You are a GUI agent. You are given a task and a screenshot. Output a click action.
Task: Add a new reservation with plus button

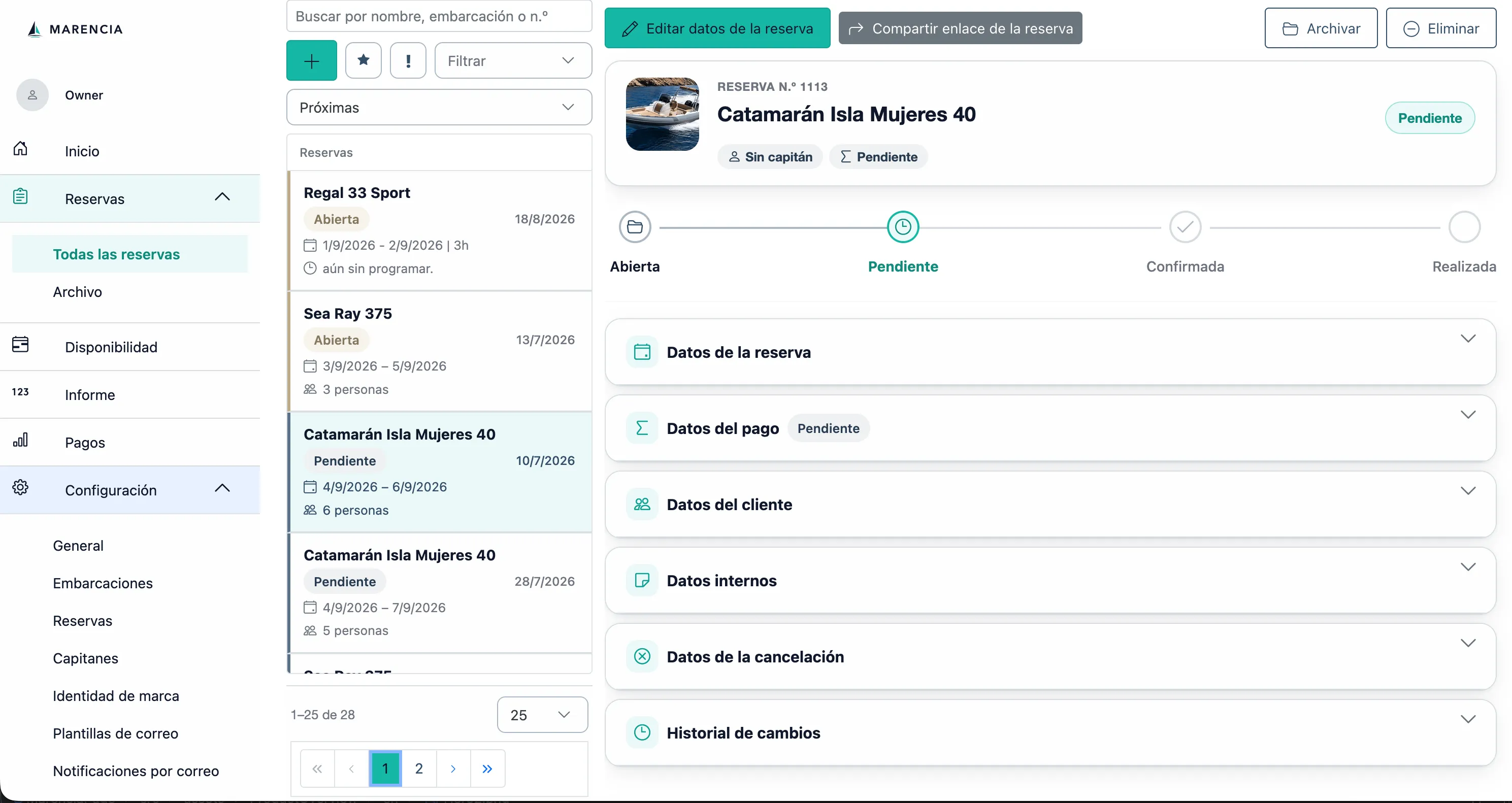(312, 60)
